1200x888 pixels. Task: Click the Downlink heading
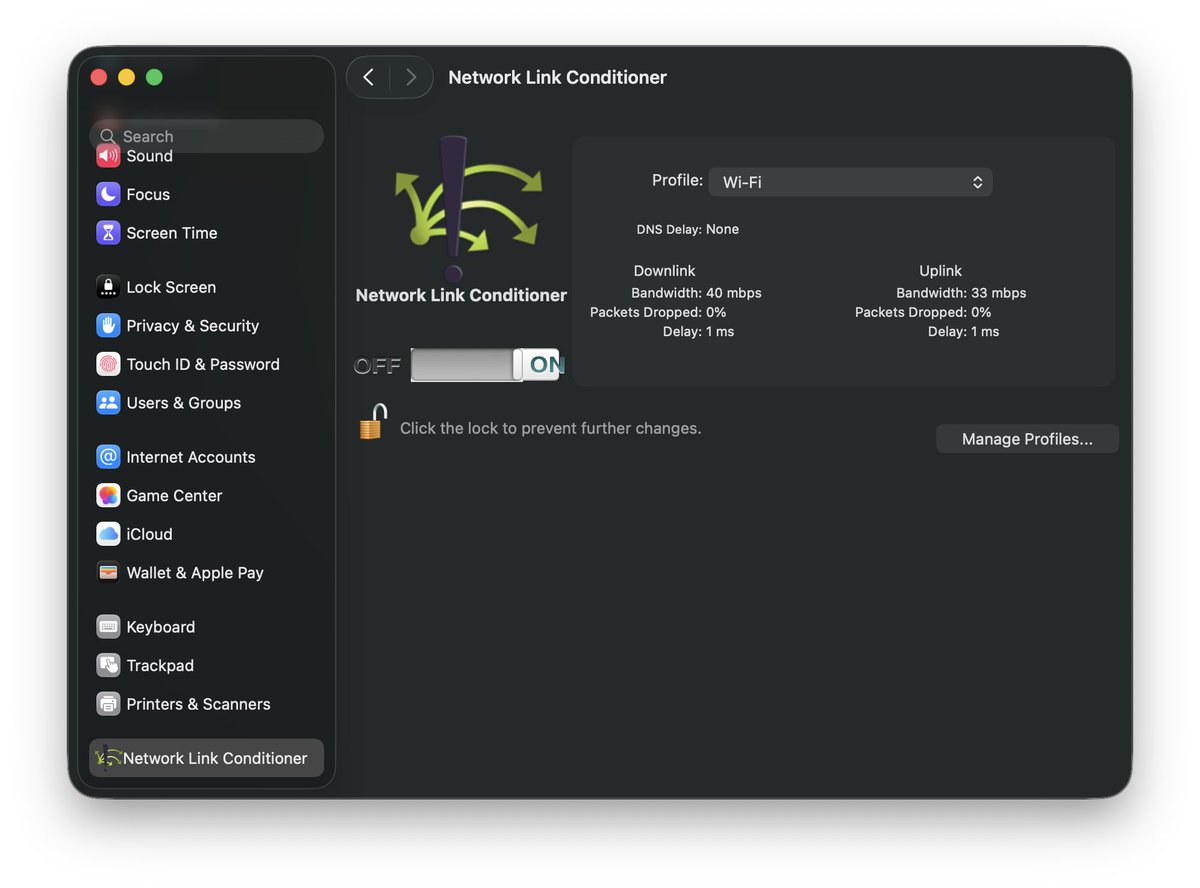click(664, 271)
